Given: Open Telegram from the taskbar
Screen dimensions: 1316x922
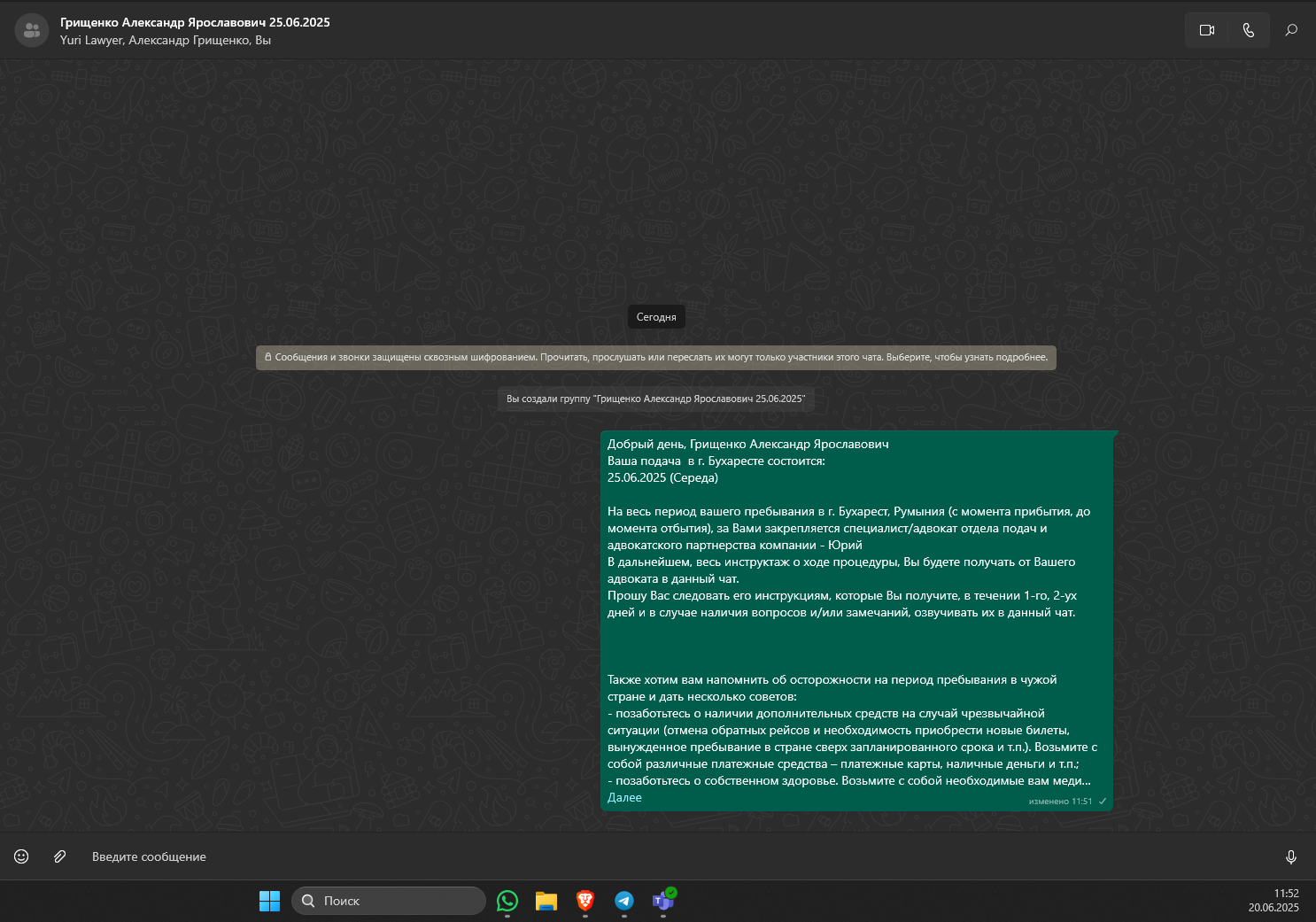Looking at the screenshot, I should pyautogui.click(x=624, y=901).
